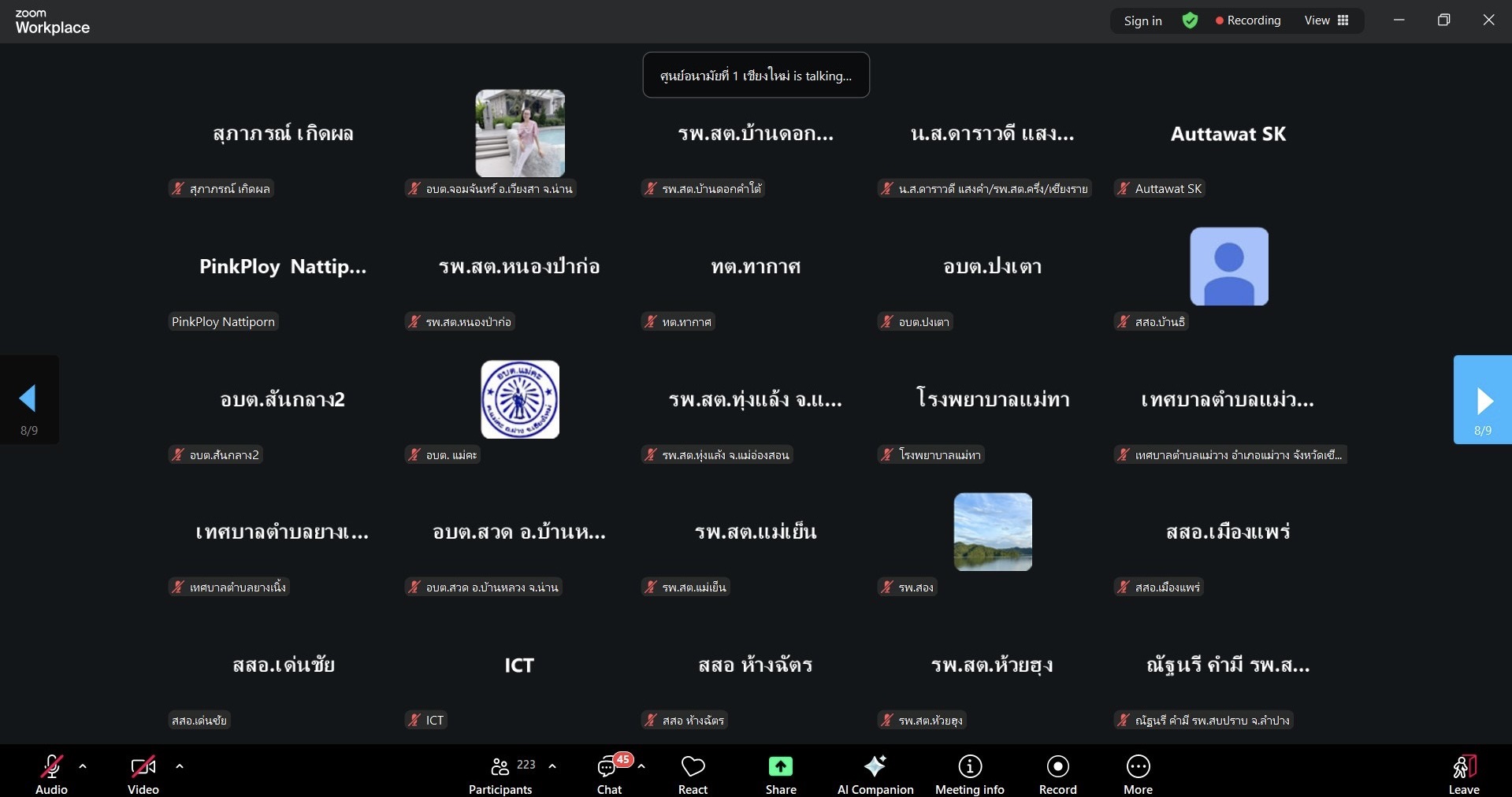Click the Record button in toolbar

coord(1057,774)
